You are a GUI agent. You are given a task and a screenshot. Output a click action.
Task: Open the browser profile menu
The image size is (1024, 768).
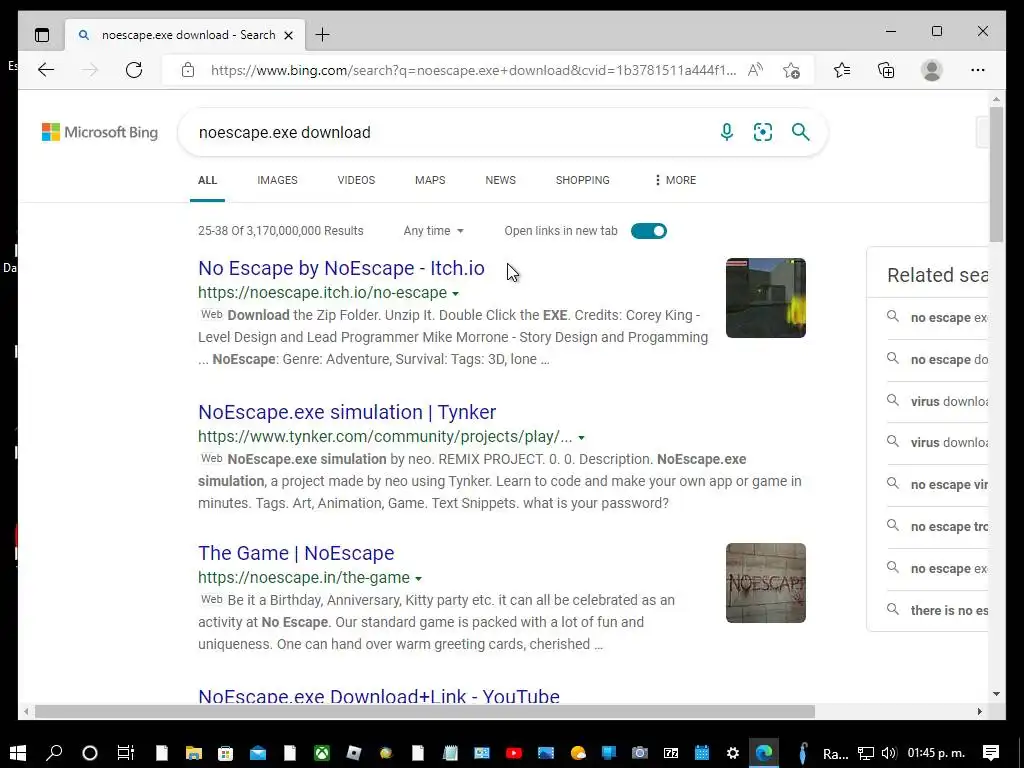pyautogui.click(x=932, y=70)
